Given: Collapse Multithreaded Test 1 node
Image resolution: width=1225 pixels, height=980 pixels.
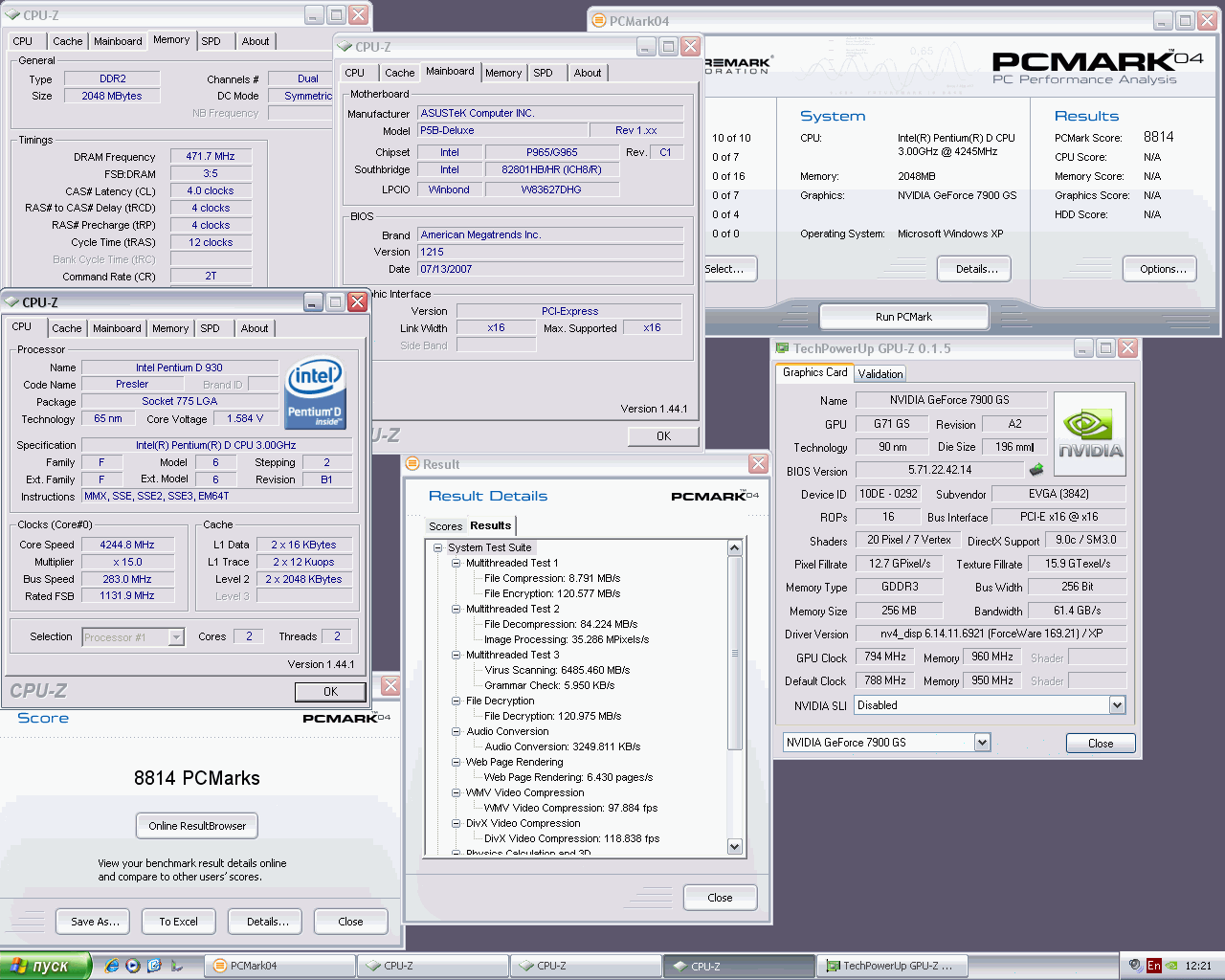Looking at the screenshot, I should [x=457, y=563].
